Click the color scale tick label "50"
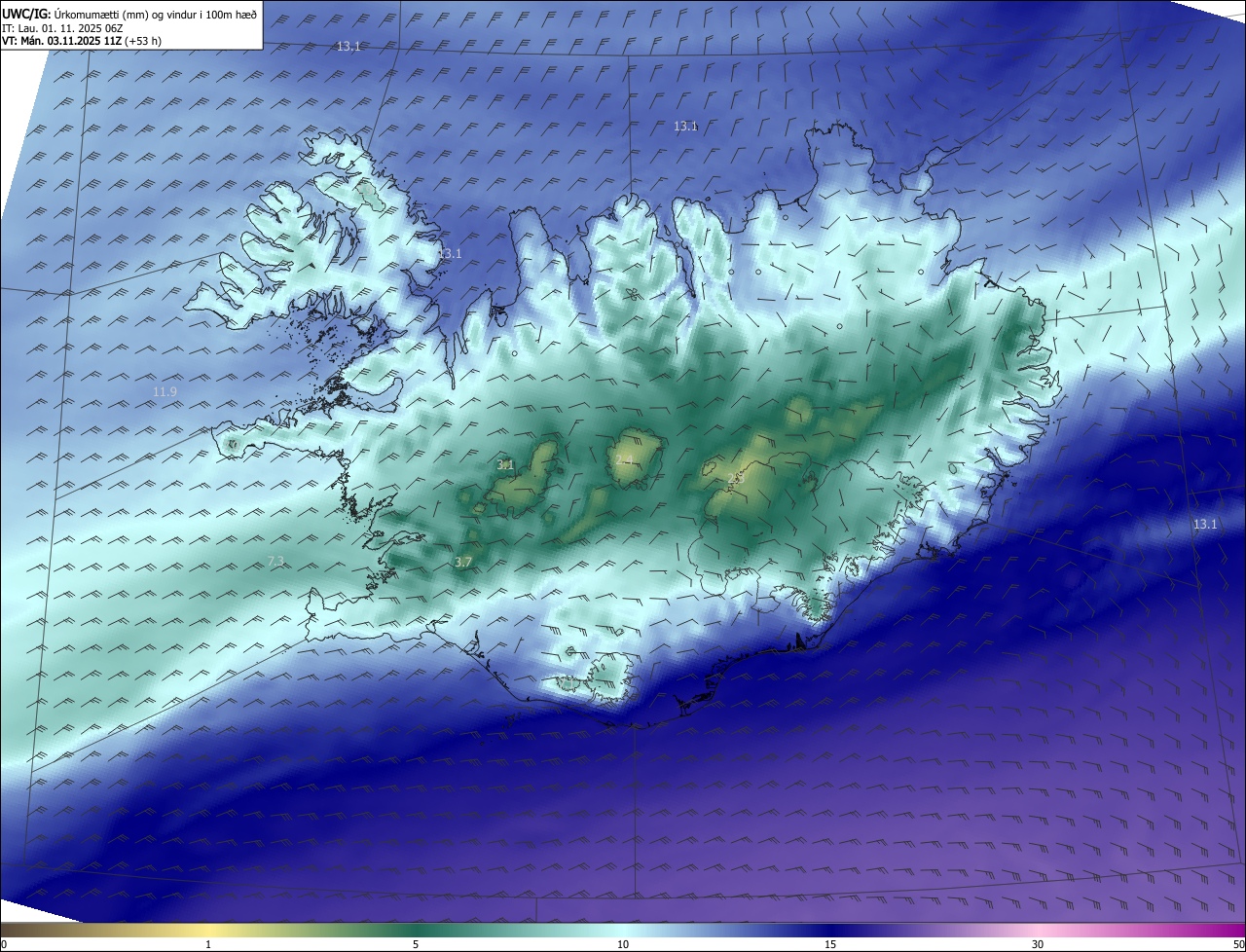This screenshot has height=952, width=1246. point(1238,944)
